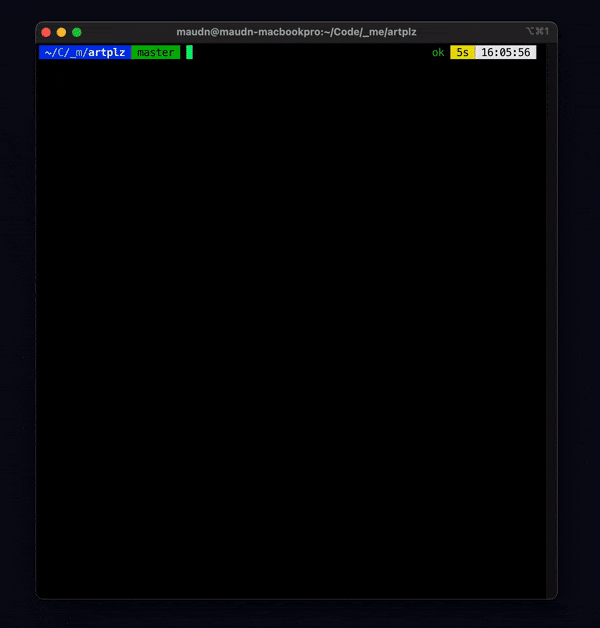Screen dimensions: 600x628
Task: Click the abbreviated ~/C/_m path prefix
Action: pyautogui.click(x=63, y=52)
